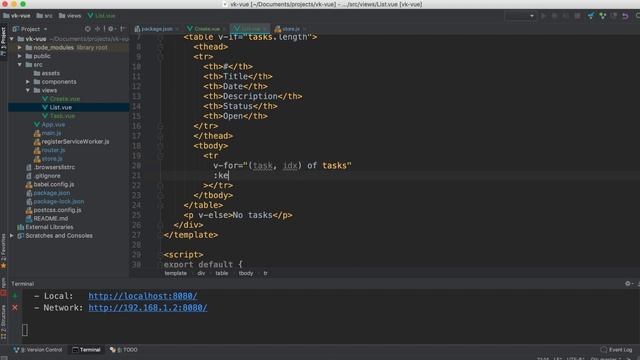640x360 pixels.
Task: Place cursor after ':ke' on line 21
Action: (x=229, y=176)
